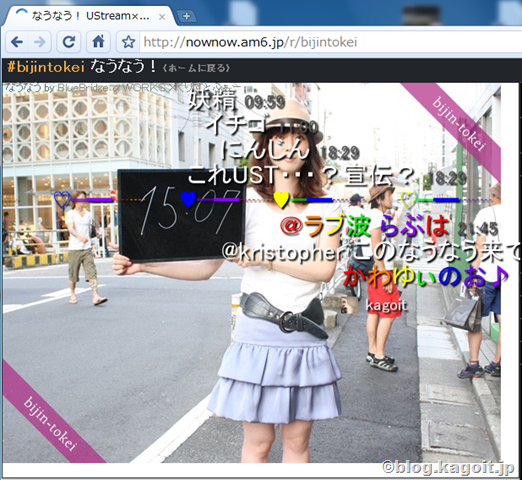Open a new tab with plus button
The width and height of the screenshot is (522, 480).
[186, 16]
